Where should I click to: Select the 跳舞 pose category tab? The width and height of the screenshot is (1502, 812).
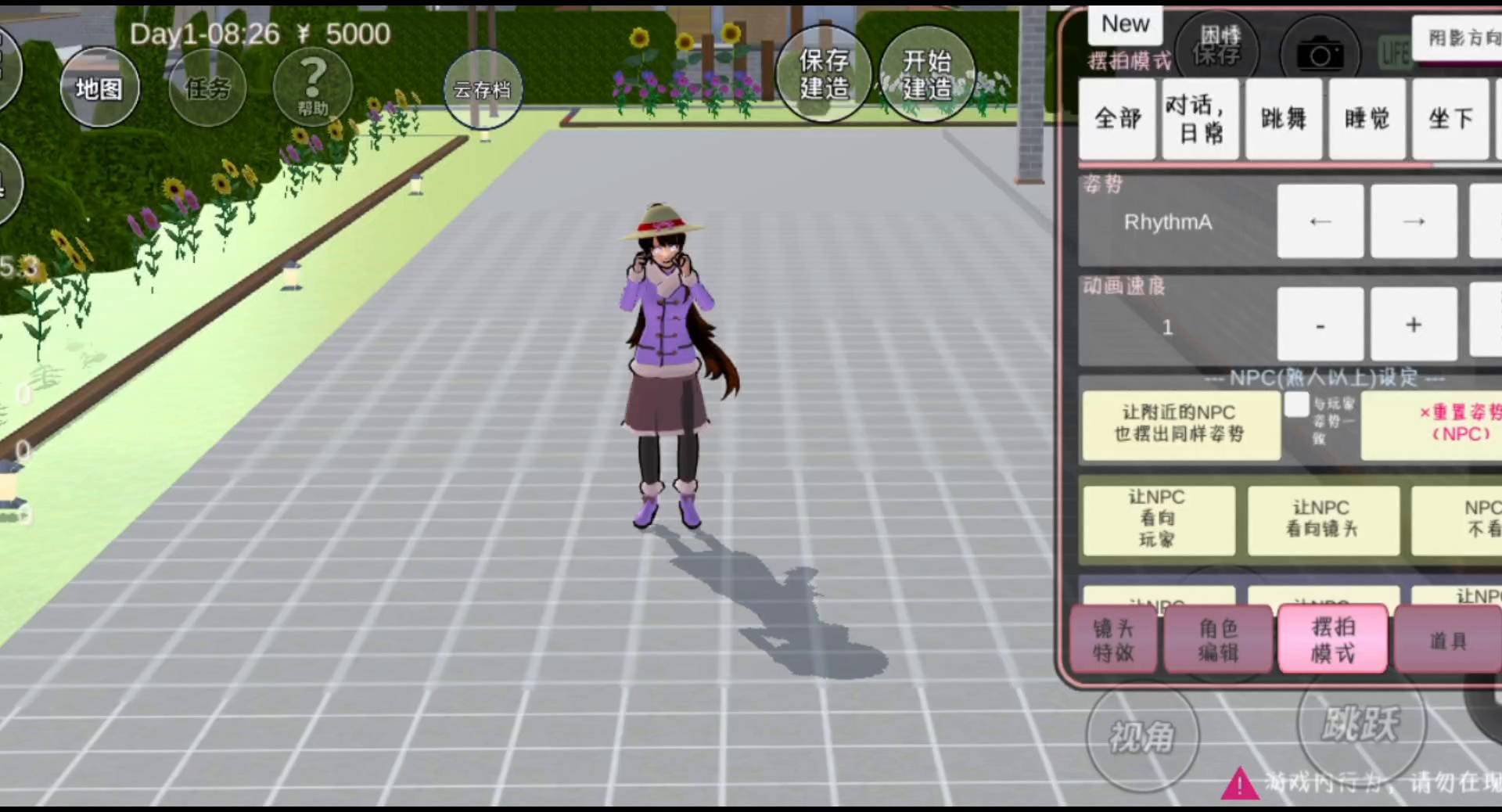tap(1283, 119)
